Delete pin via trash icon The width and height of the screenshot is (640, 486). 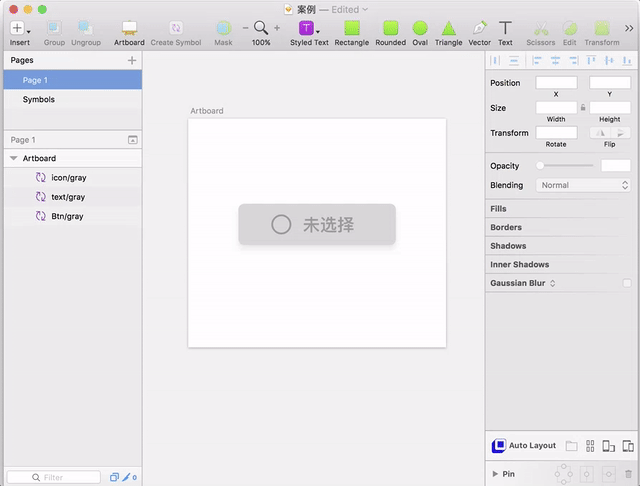click(x=628, y=474)
